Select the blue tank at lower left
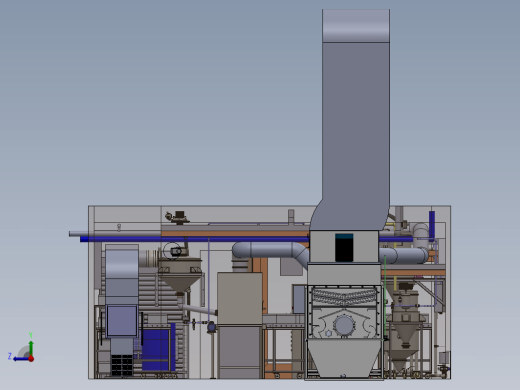520x390 pixels. pyautogui.click(x=158, y=347)
